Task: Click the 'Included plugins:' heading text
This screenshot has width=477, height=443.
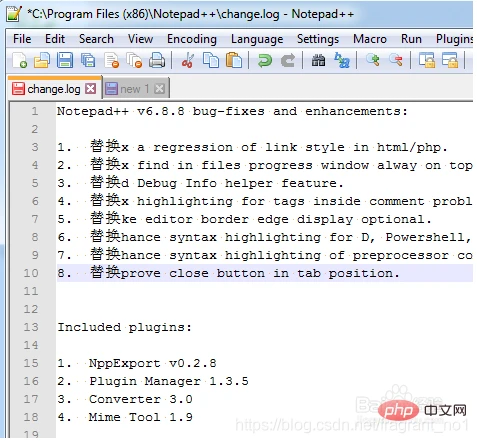Action: tap(125, 327)
